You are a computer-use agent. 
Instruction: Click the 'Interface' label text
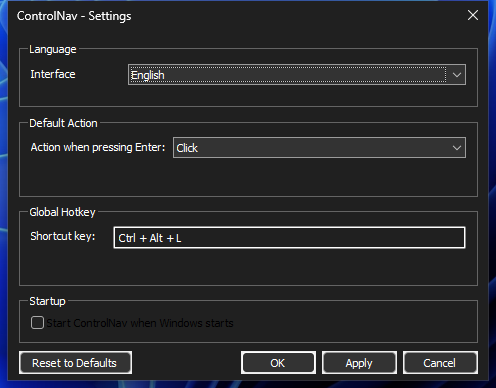point(53,74)
